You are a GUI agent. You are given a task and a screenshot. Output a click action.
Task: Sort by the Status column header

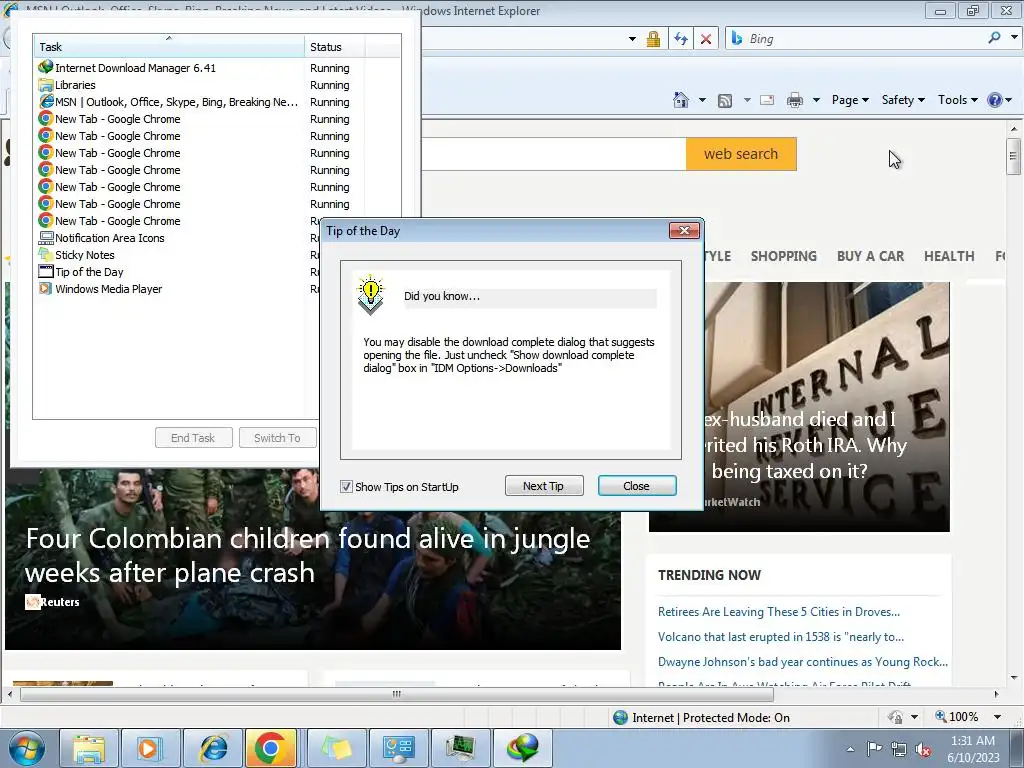(x=334, y=46)
